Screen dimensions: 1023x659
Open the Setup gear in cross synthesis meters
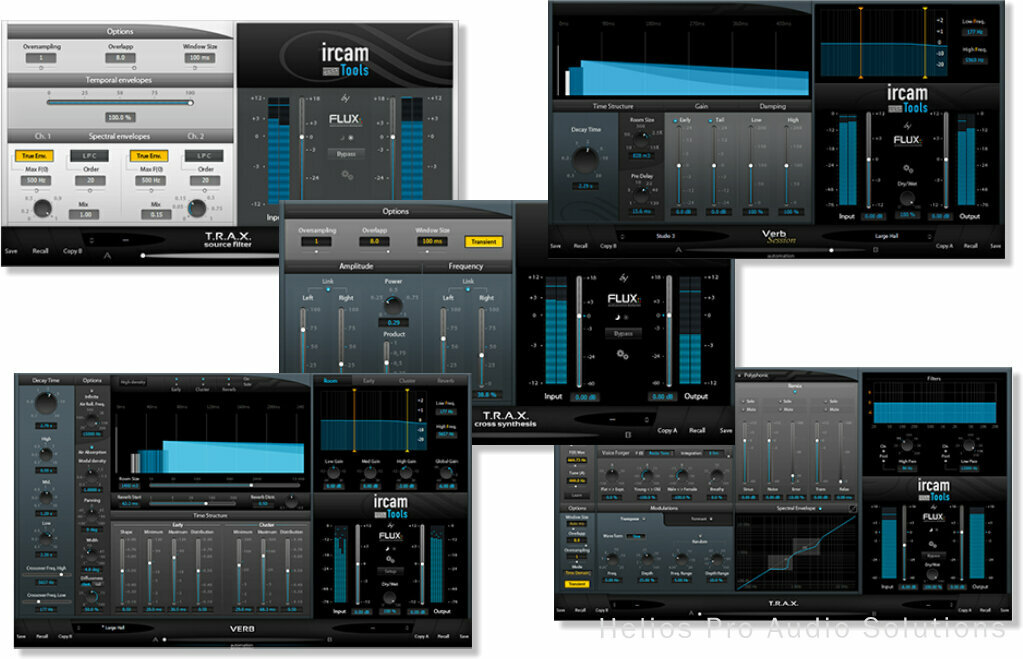pyautogui.click(x=622, y=354)
